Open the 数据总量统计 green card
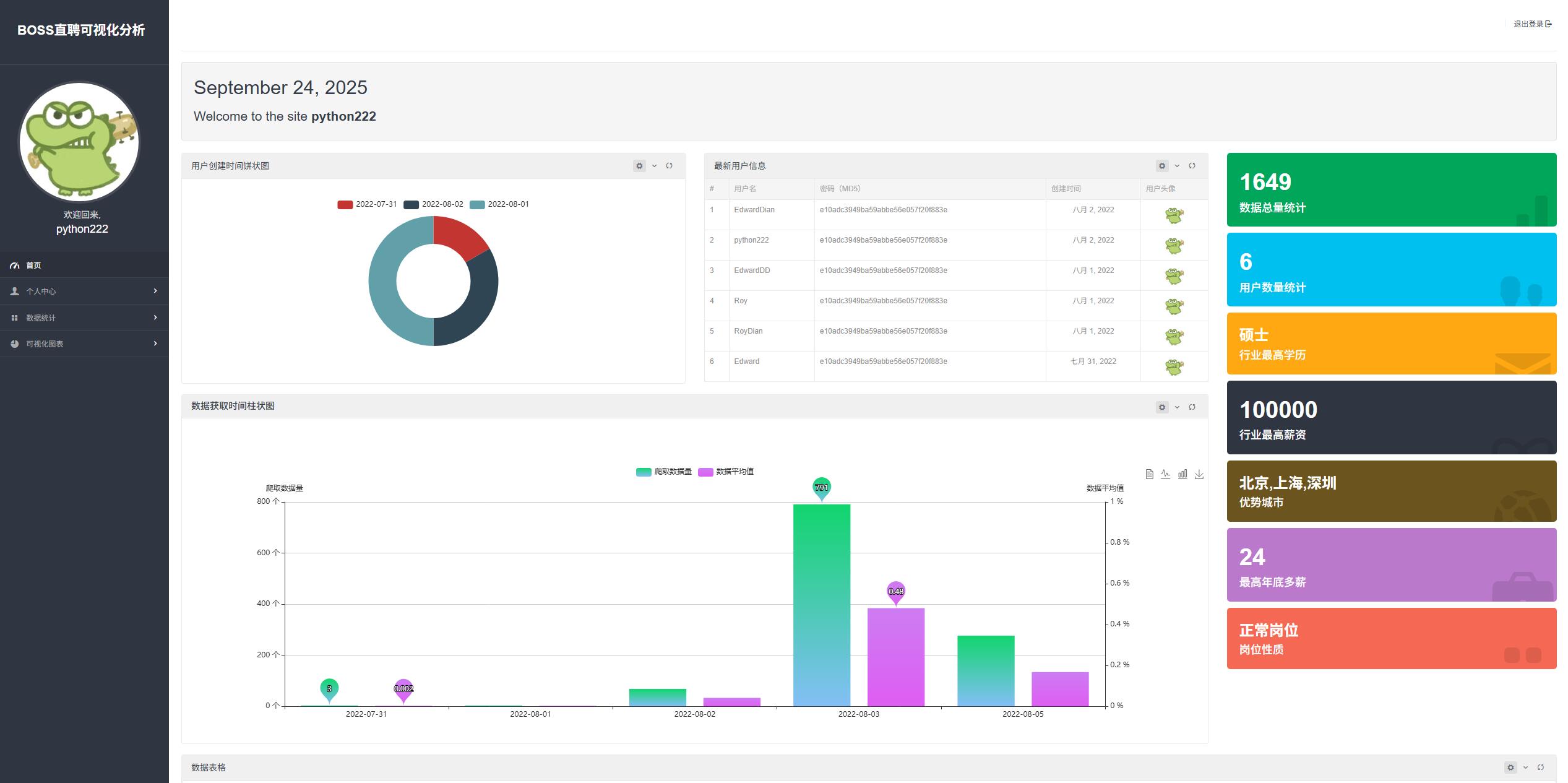The image size is (1568, 783). click(x=1391, y=189)
